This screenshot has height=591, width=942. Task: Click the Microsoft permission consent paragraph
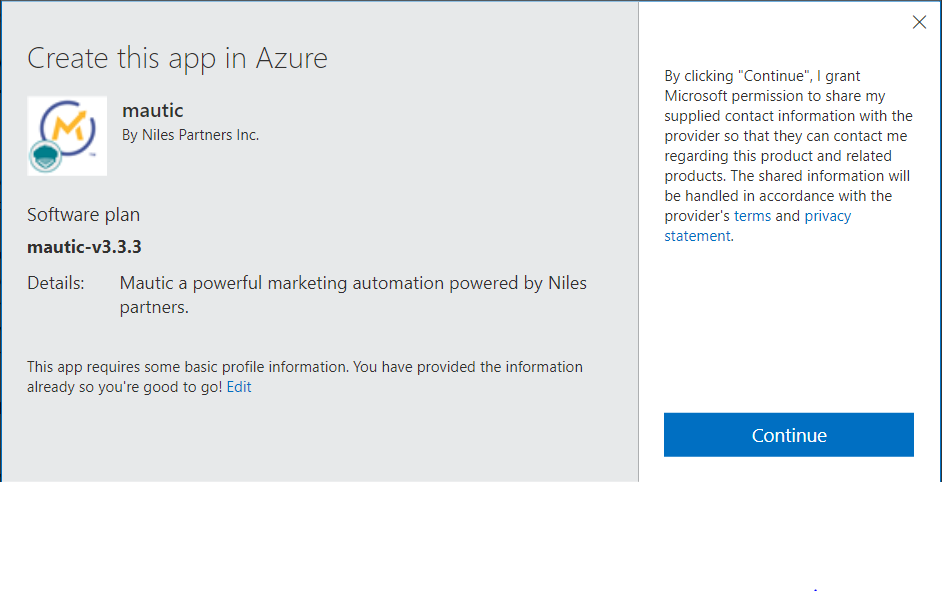point(788,146)
